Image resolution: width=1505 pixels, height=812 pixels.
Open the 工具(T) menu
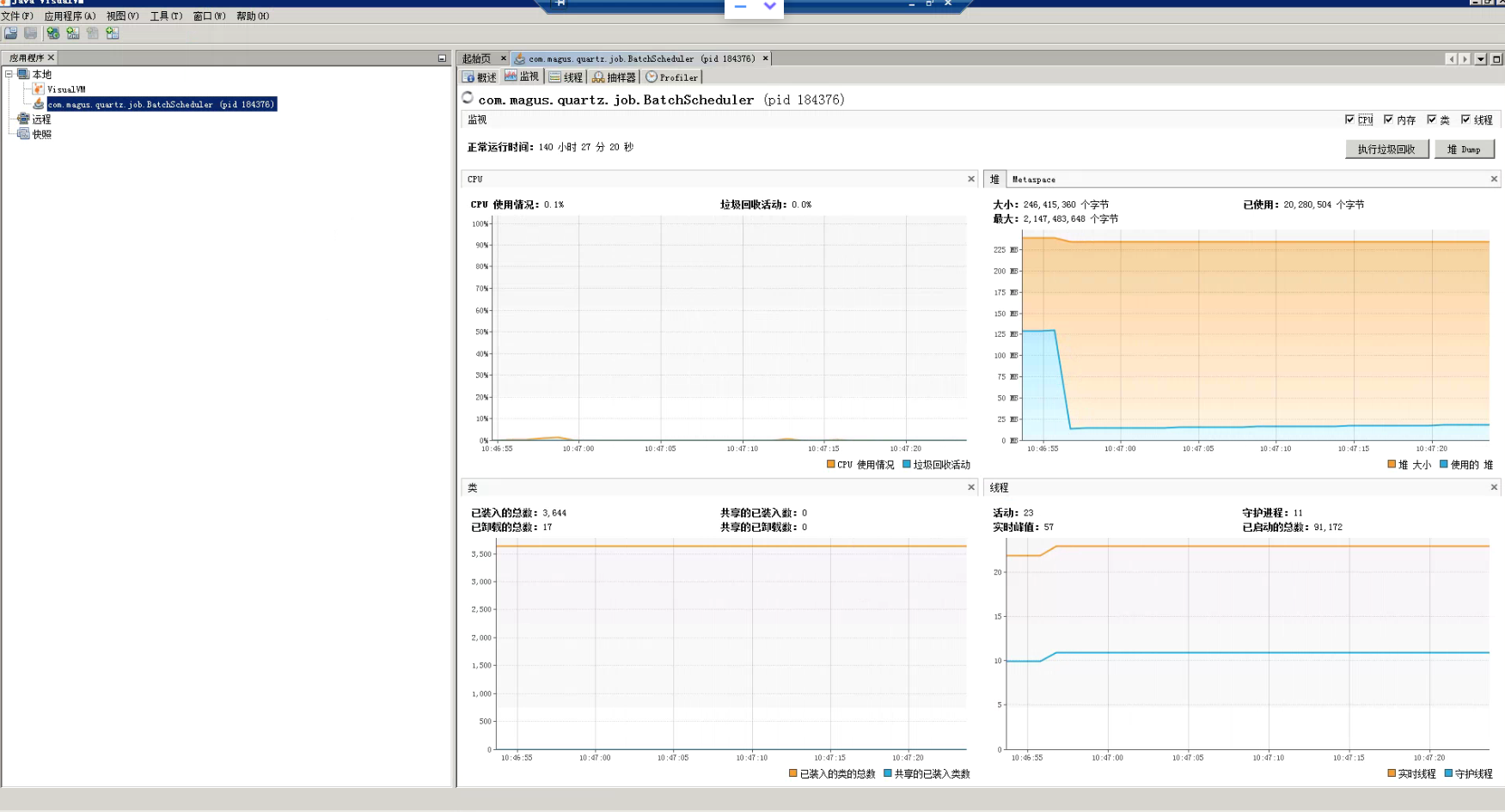point(166,16)
